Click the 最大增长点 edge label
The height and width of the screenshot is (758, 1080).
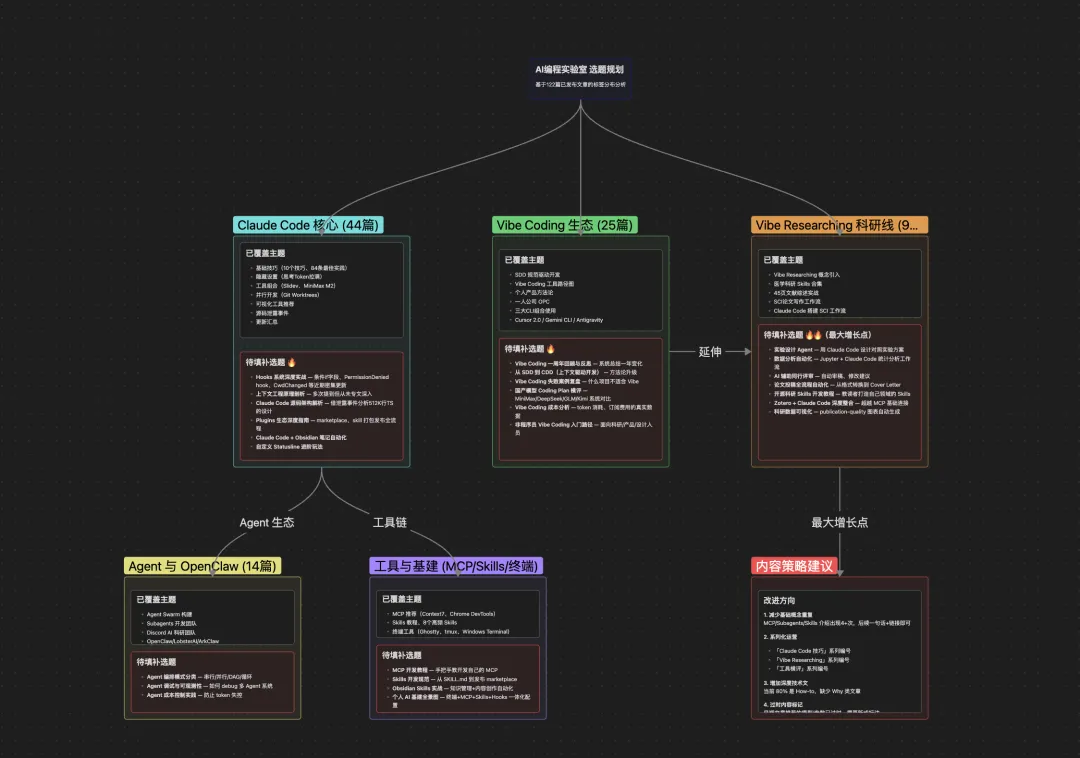point(839,522)
